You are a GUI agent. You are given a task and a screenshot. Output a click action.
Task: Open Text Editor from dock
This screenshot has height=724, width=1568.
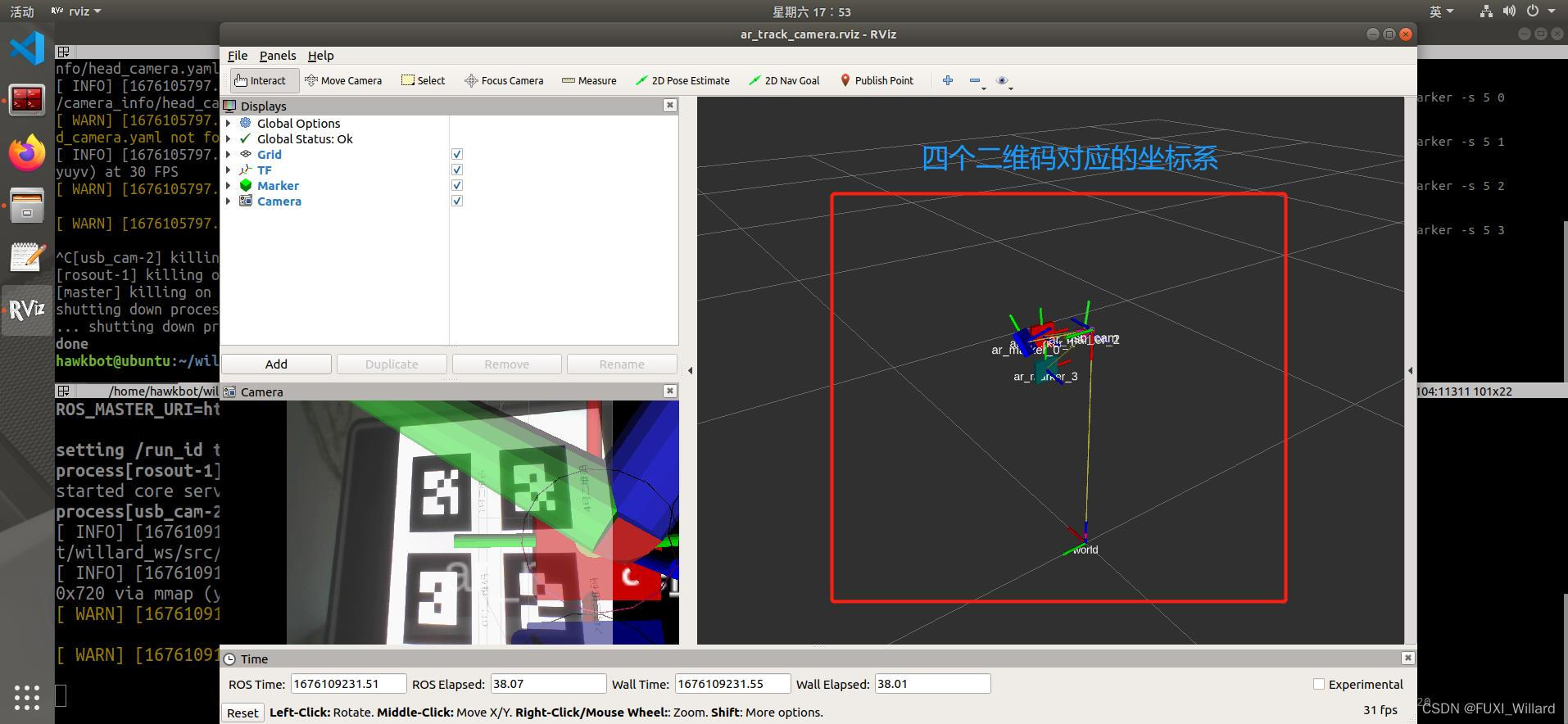pyautogui.click(x=27, y=257)
